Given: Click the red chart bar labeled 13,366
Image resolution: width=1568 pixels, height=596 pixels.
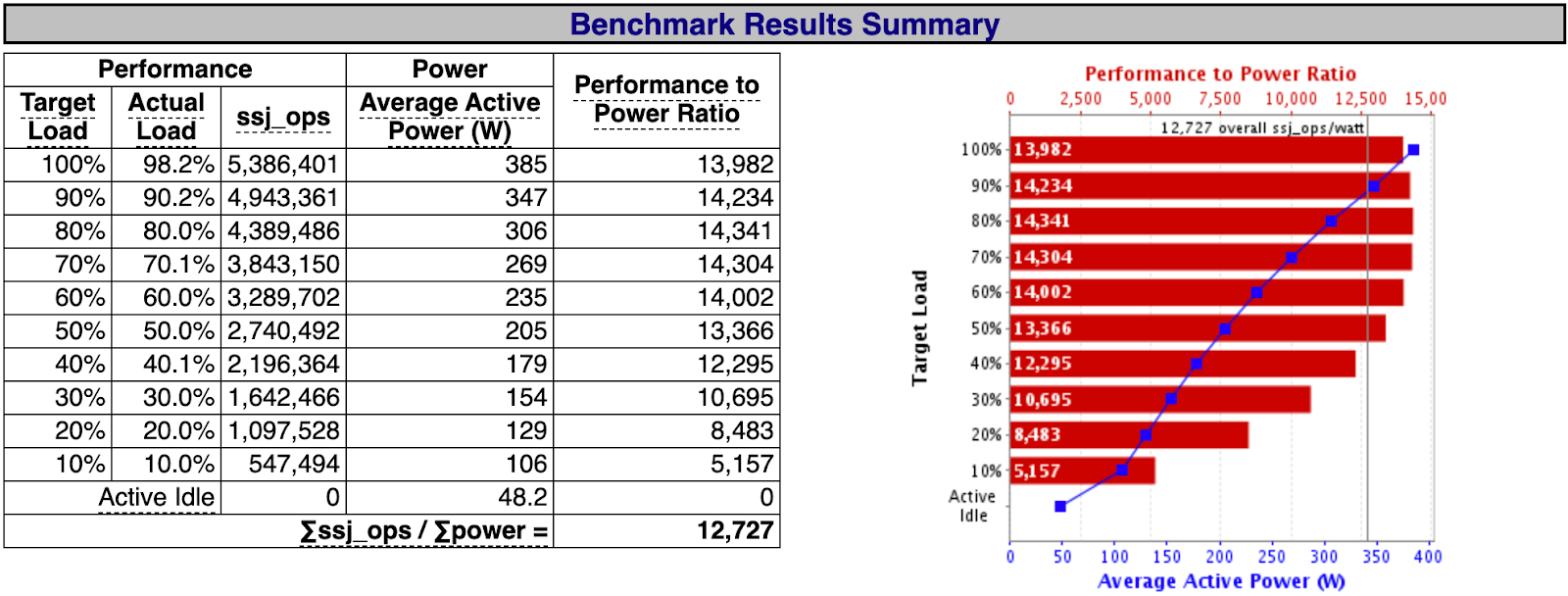Looking at the screenshot, I should click(x=1198, y=328).
